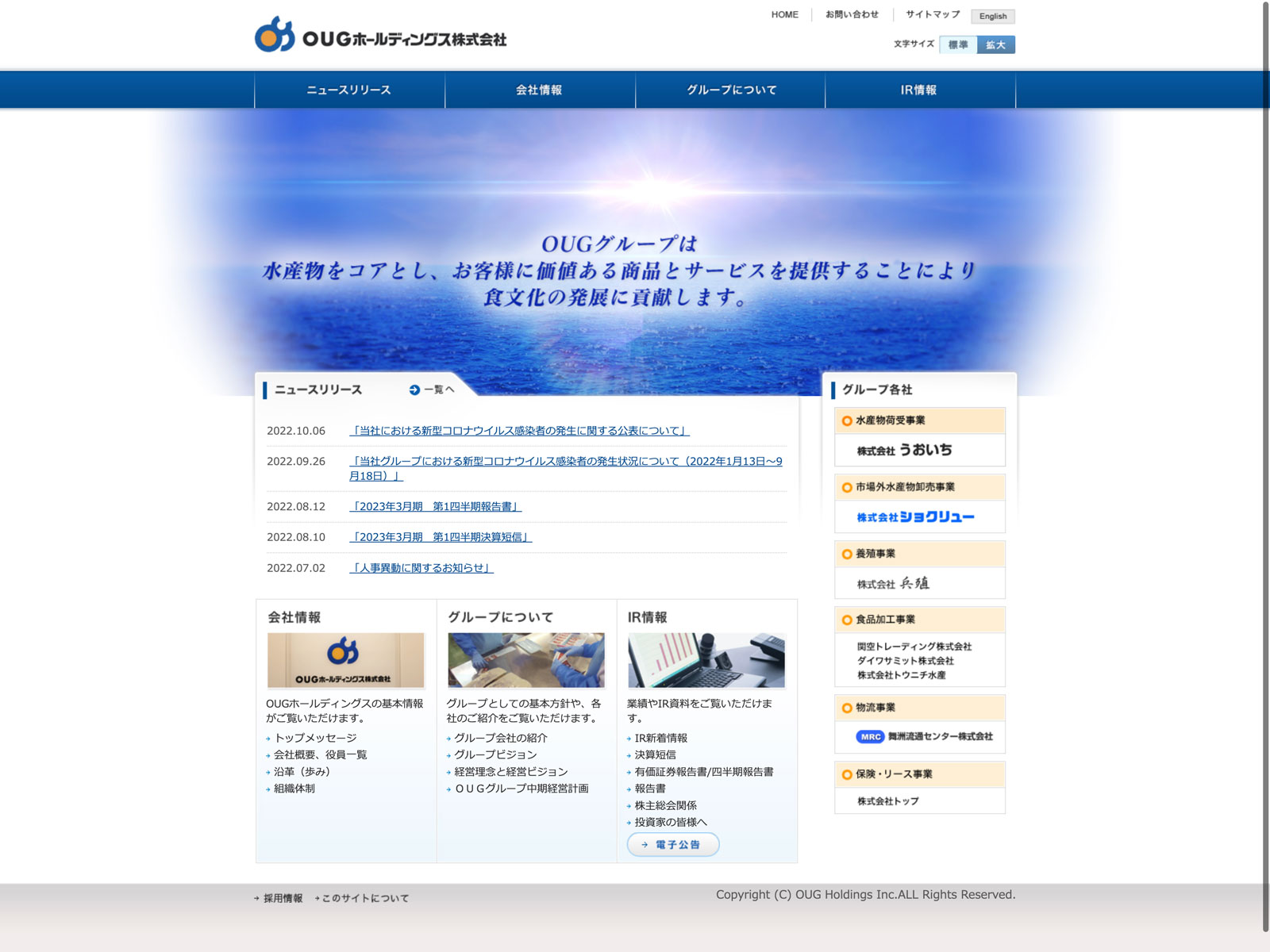Open 2023年3月期 第1四半期決算短信 news link
The image size is (1270, 952).
coord(441,537)
